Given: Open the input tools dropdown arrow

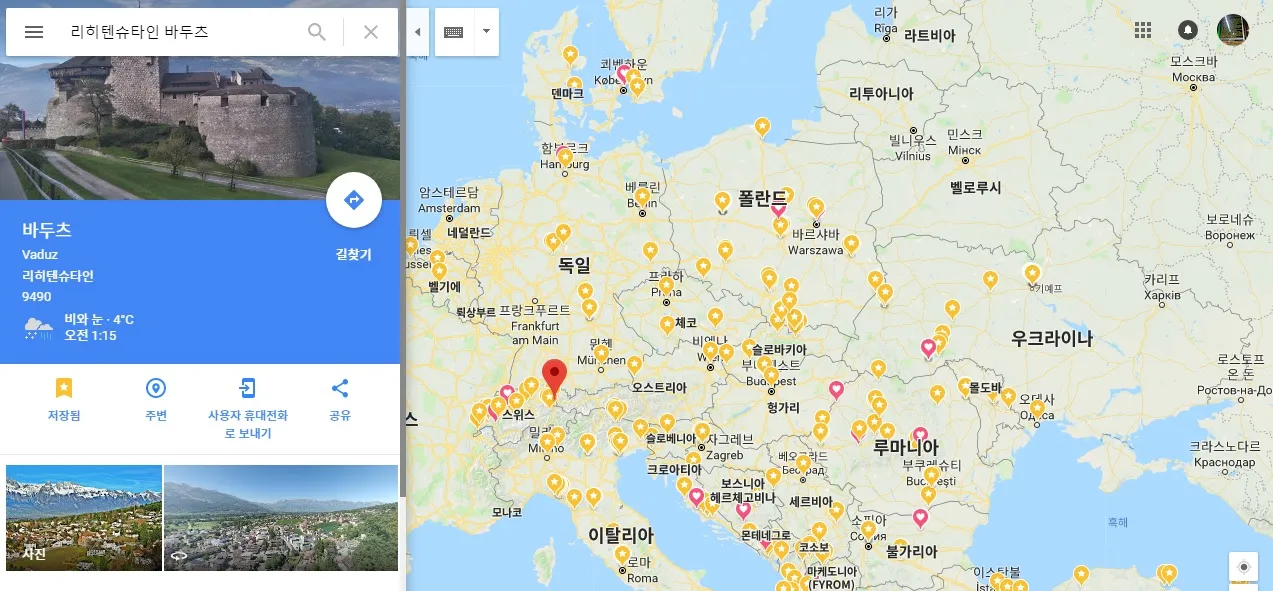Looking at the screenshot, I should pos(486,32).
